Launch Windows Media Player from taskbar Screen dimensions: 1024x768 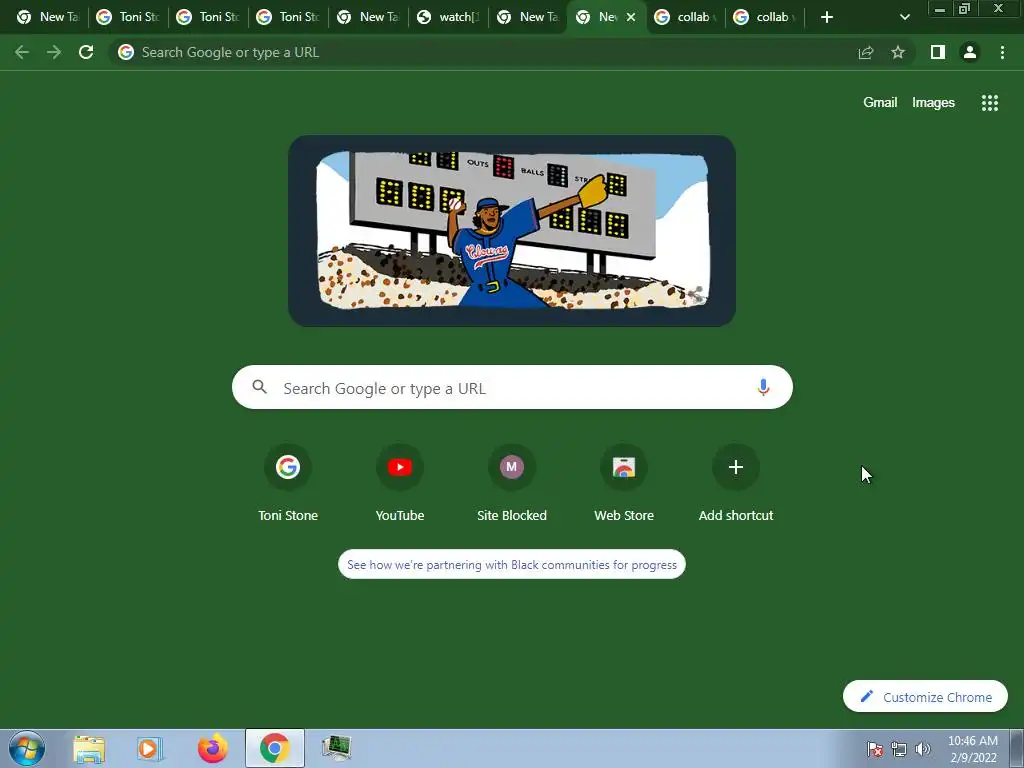pos(150,748)
